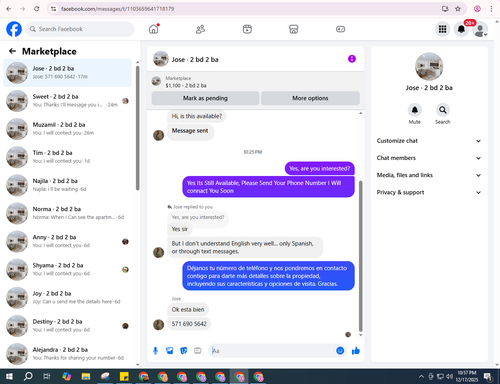Click the Search Facebook field
Screen dimensions: 500x384
(x=80, y=29)
